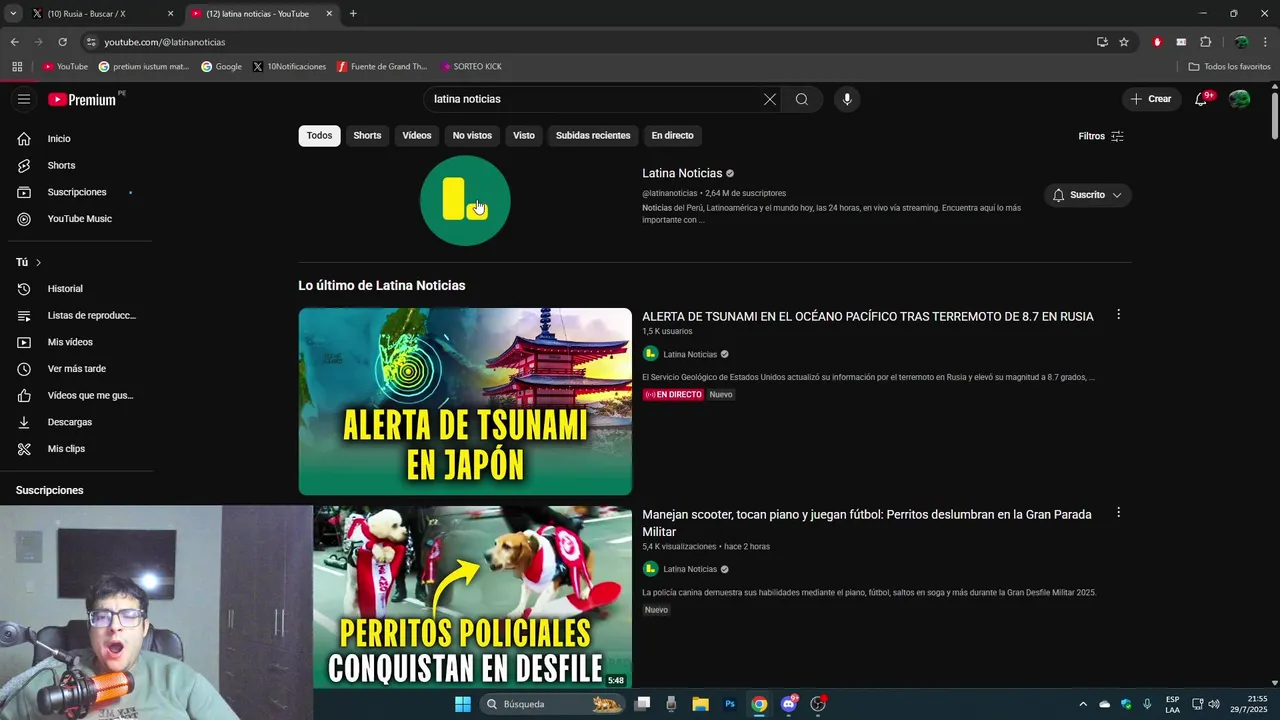Open the red ad-blocker extension icon
This screenshot has height=720, width=1280.
click(1157, 42)
